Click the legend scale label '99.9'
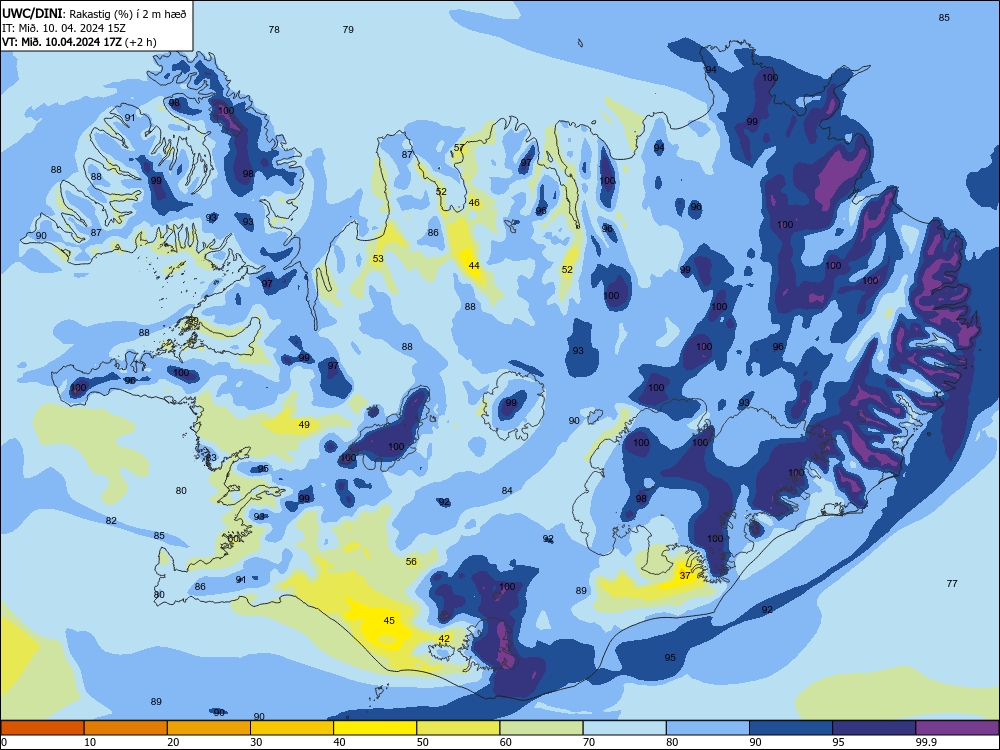Image resolution: width=1000 pixels, height=750 pixels. point(925,742)
